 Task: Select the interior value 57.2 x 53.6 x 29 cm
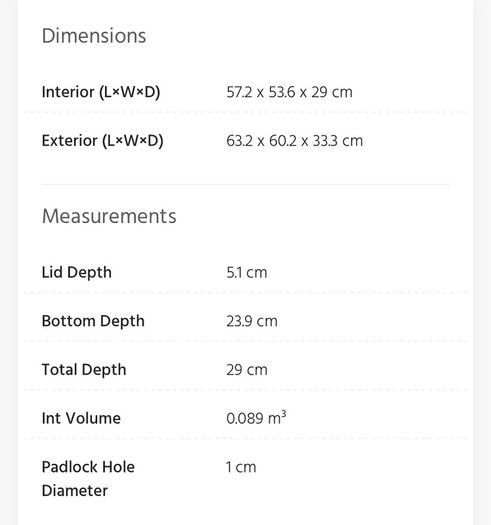point(289,92)
